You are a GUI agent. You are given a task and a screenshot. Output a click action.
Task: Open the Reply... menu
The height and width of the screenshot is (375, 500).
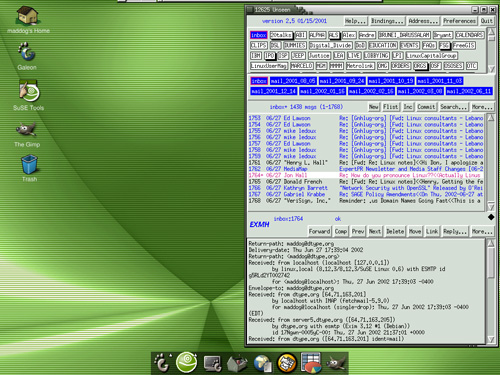pyautogui.click(x=455, y=231)
